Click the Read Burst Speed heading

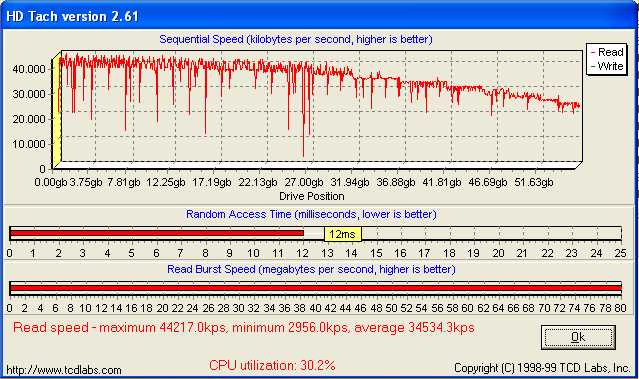pyautogui.click(x=311, y=269)
